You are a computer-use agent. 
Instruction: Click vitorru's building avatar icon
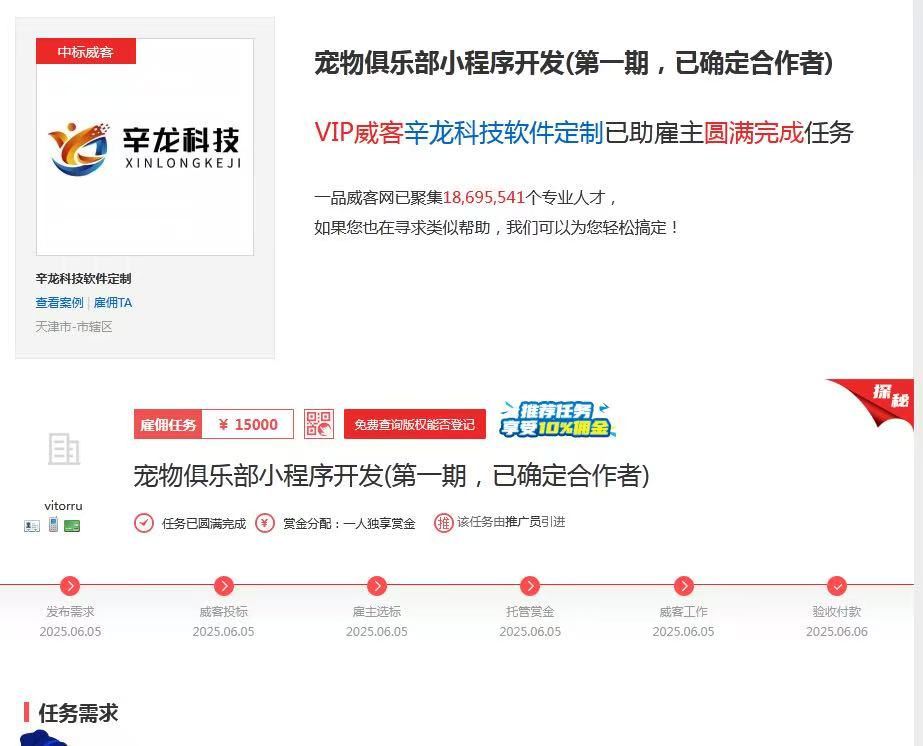pos(63,450)
